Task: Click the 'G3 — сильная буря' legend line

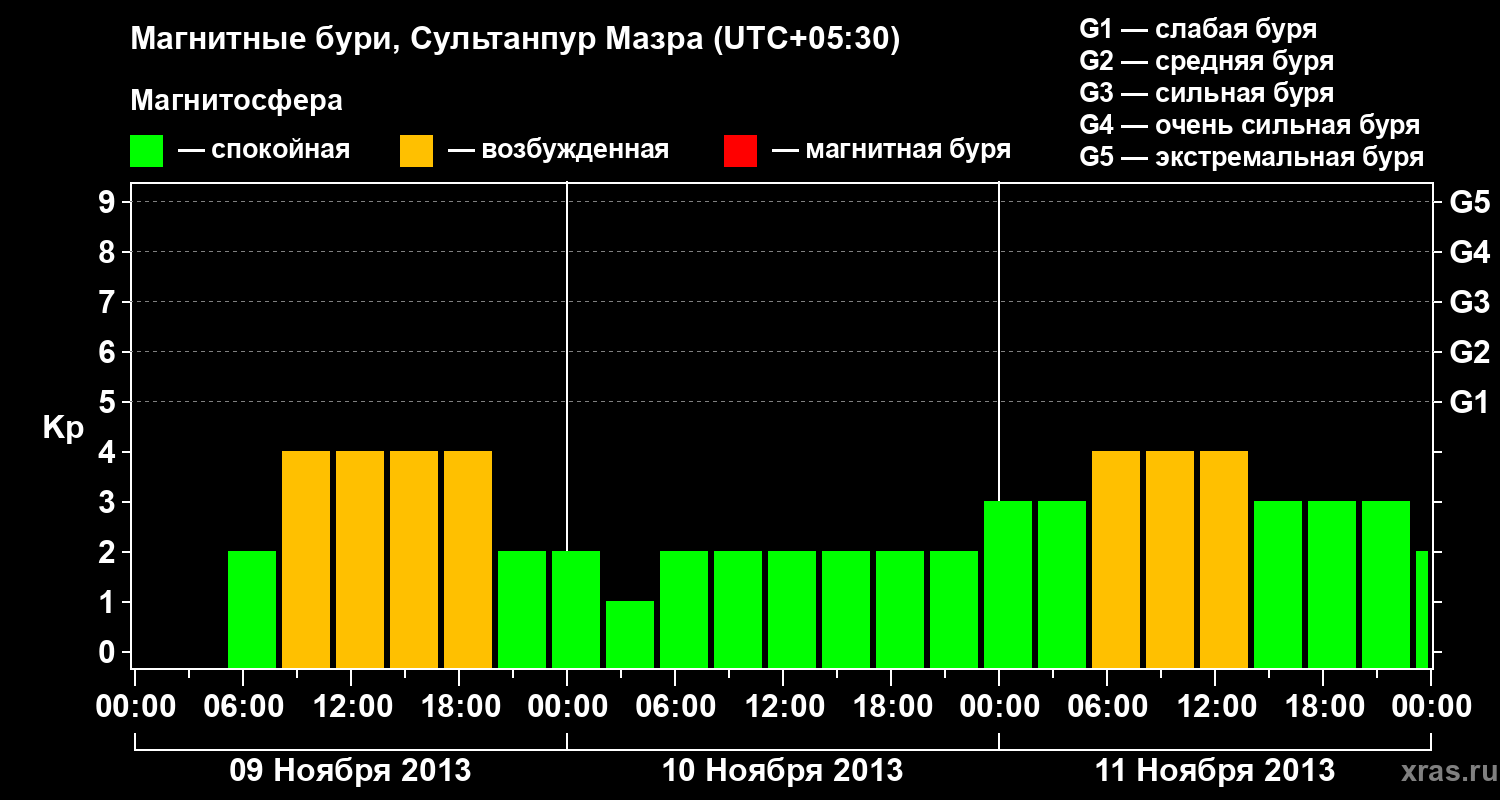Action: pyautogui.click(x=1207, y=92)
